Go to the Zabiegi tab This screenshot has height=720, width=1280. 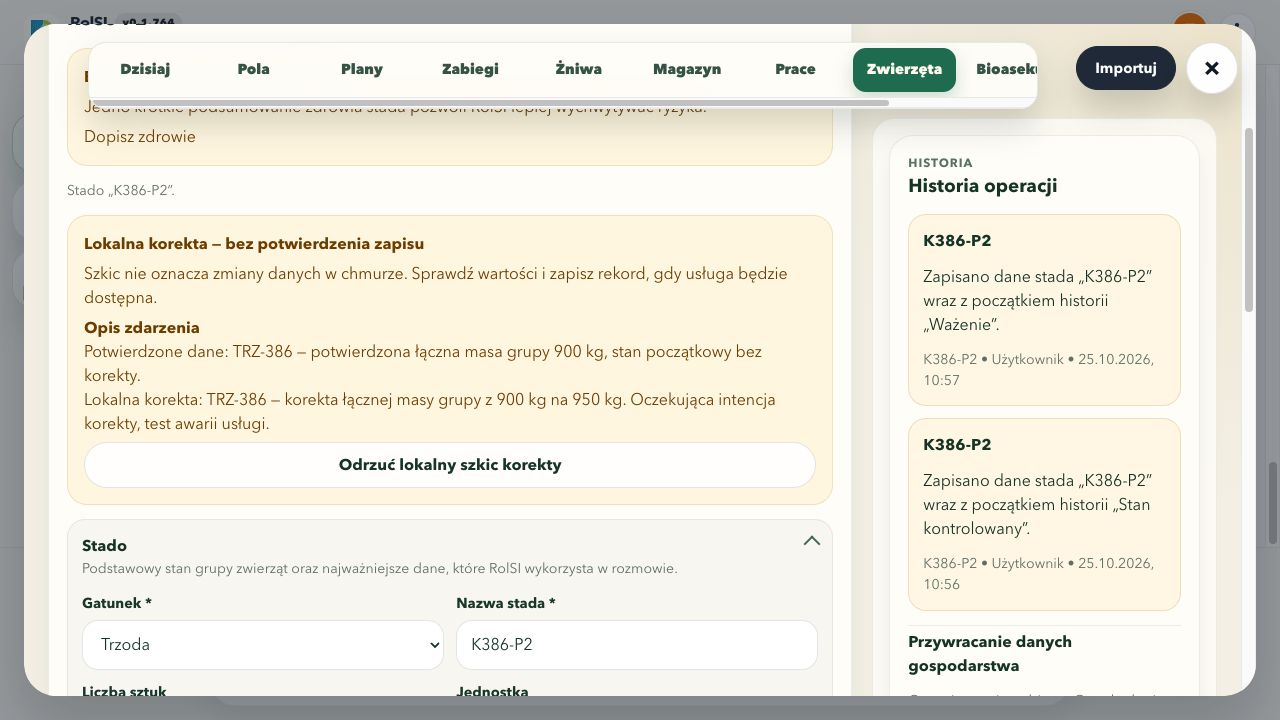pyautogui.click(x=470, y=69)
